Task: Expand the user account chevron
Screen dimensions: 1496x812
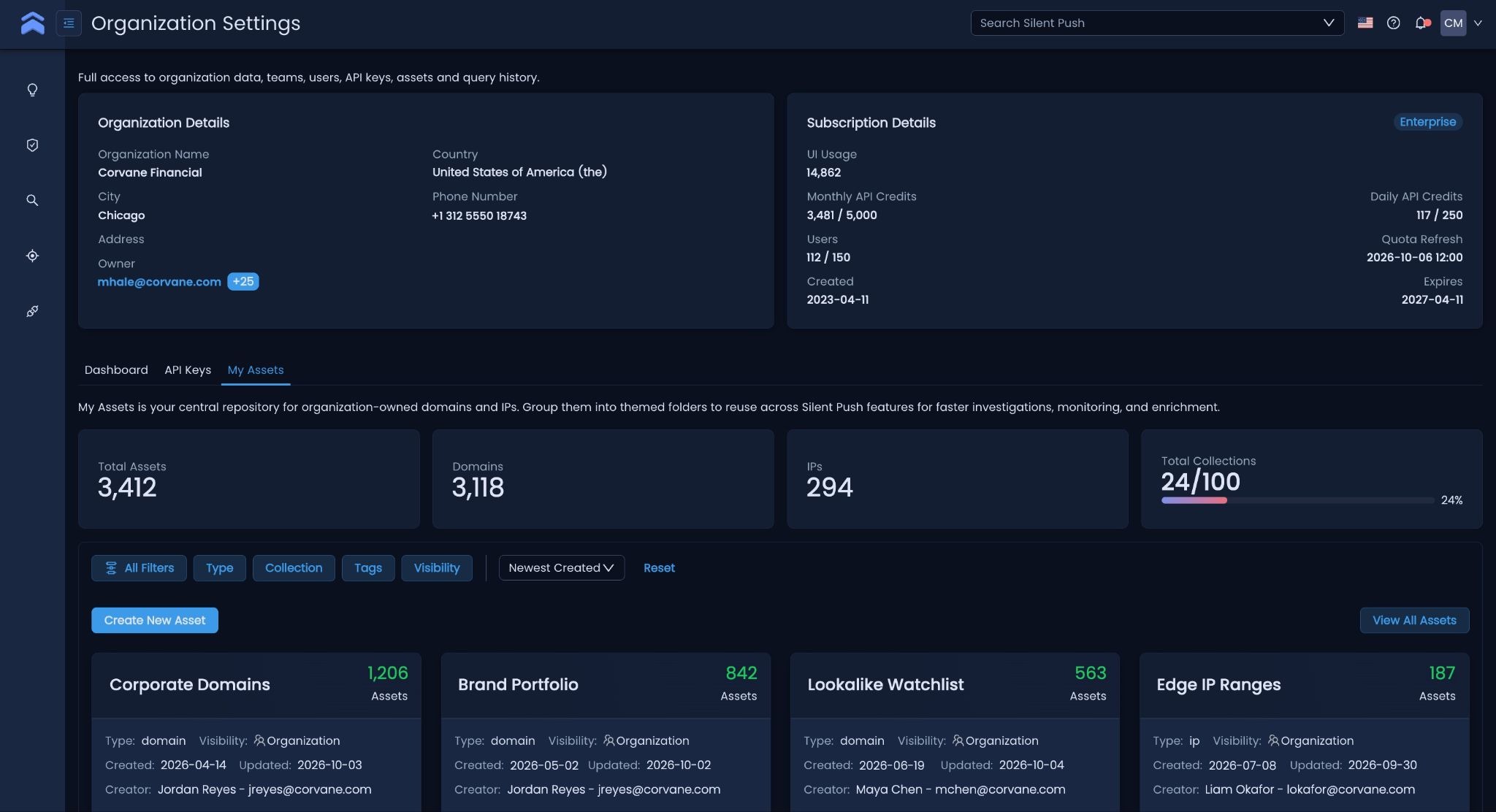Action: pyautogui.click(x=1478, y=23)
